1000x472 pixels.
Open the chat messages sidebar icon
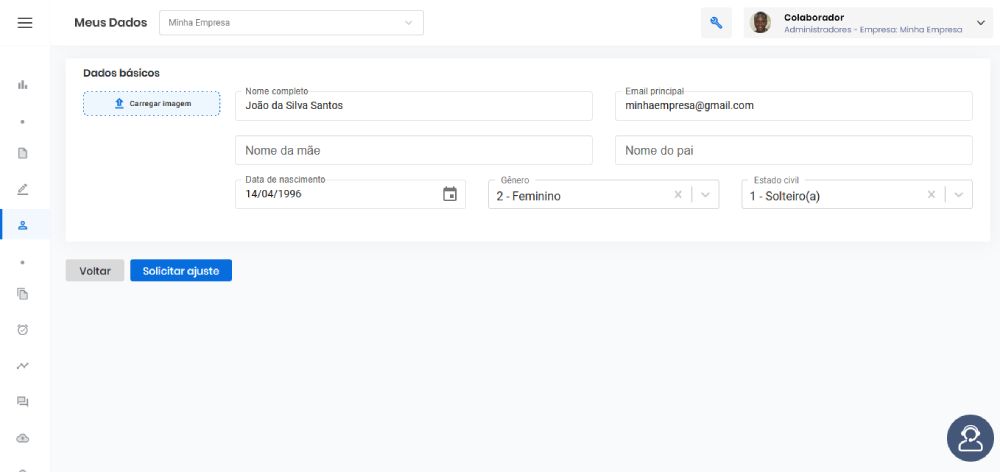(x=23, y=402)
